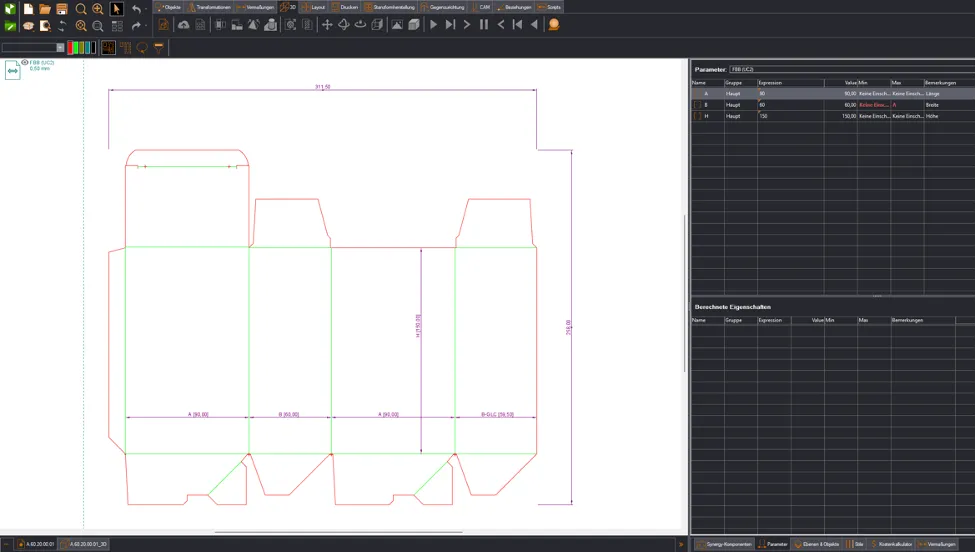Select parameter row H (Höhe)
The height and width of the screenshot is (552, 977).
click(832, 116)
